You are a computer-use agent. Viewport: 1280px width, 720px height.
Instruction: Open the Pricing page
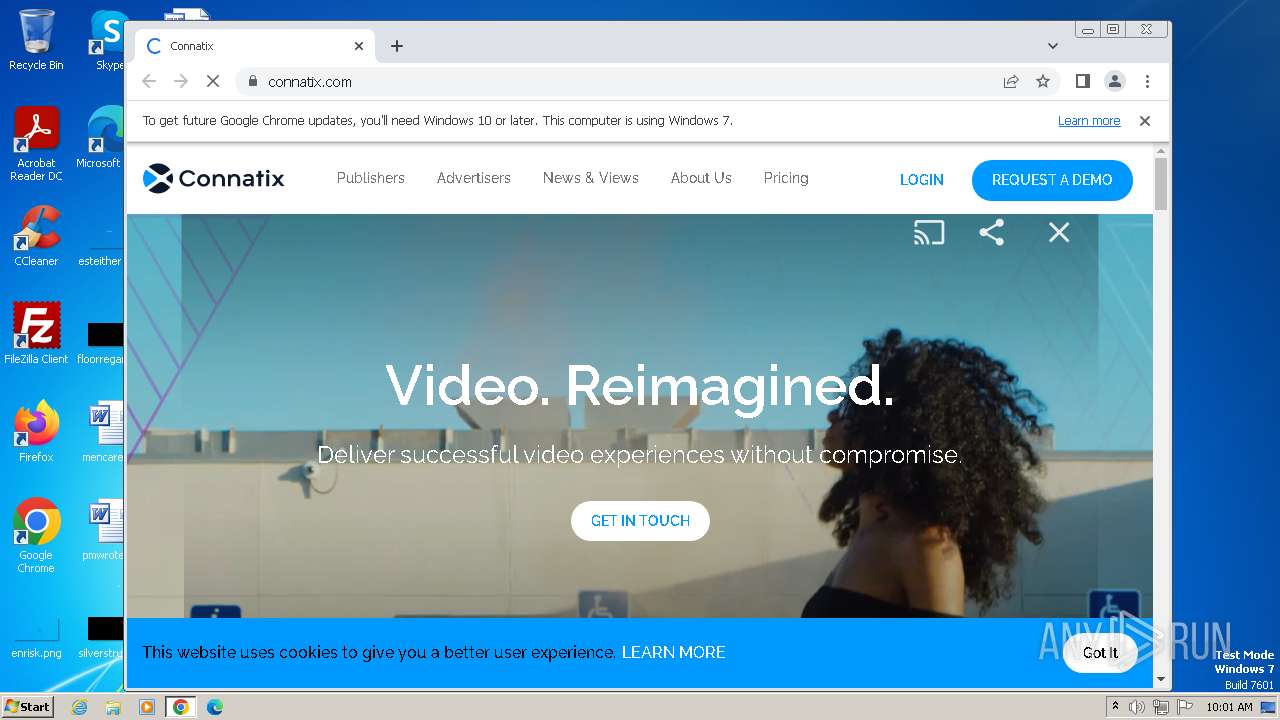[x=786, y=178]
